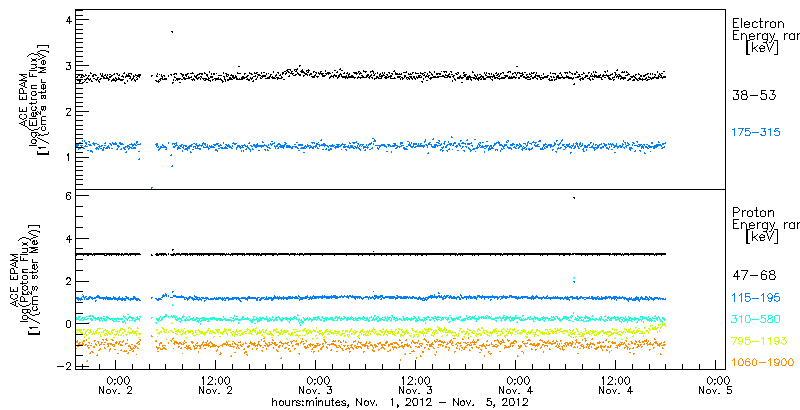Click the outlier point near 6 in proton plot
Screen dimensions: 800x410
click(574, 198)
